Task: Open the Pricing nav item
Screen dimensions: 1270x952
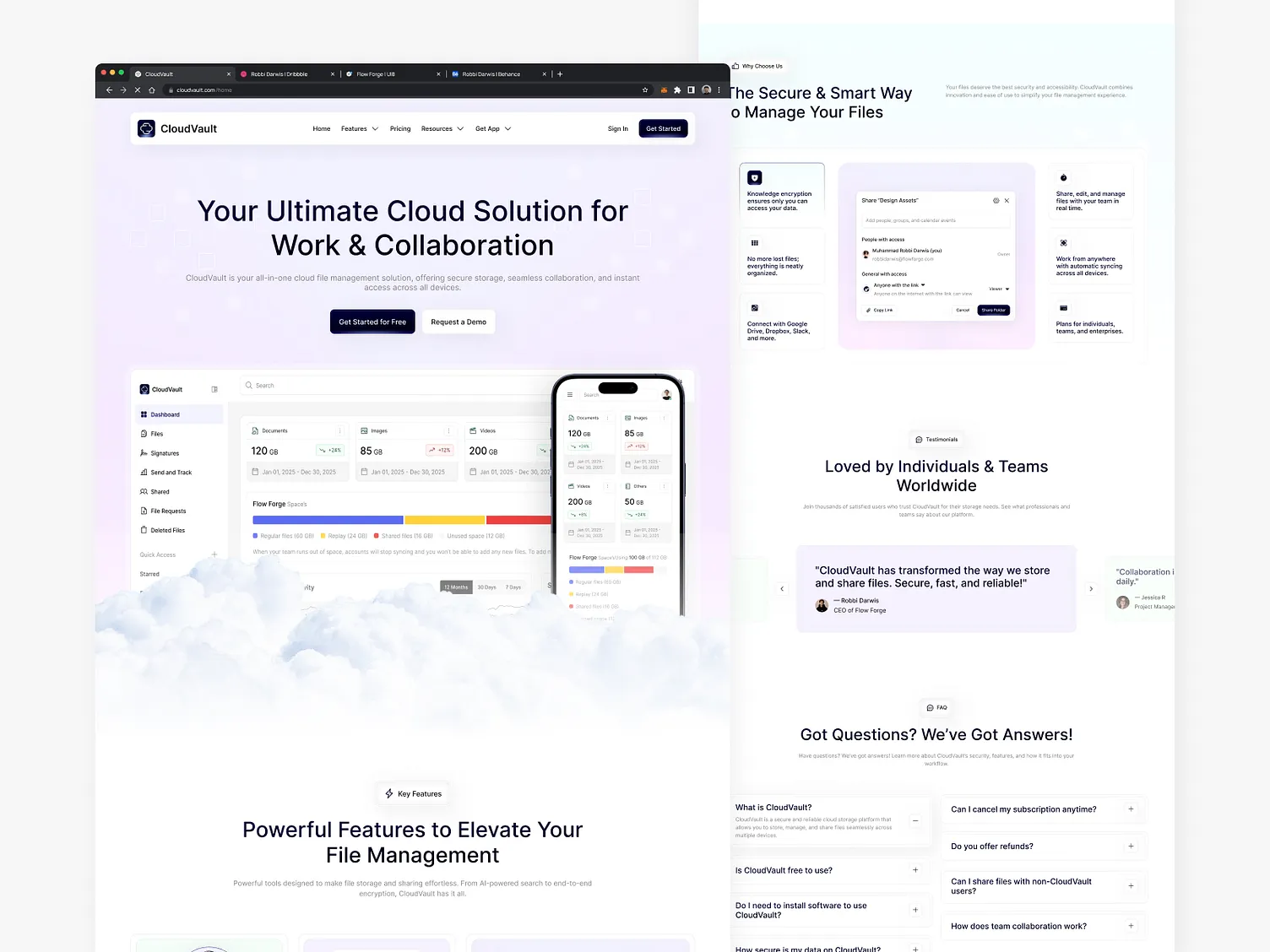Action: click(x=400, y=129)
